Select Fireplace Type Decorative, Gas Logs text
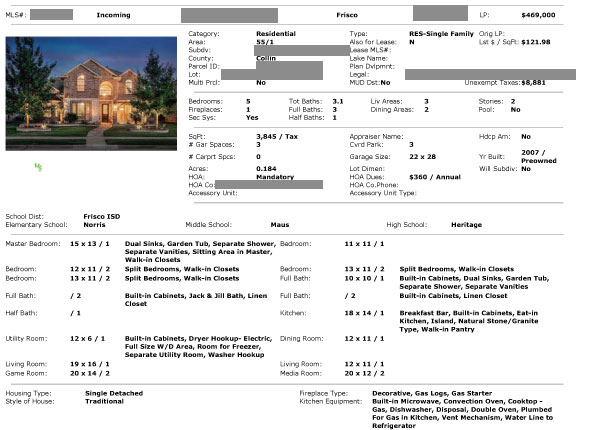The height and width of the screenshot is (430, 600). point(432,393)
